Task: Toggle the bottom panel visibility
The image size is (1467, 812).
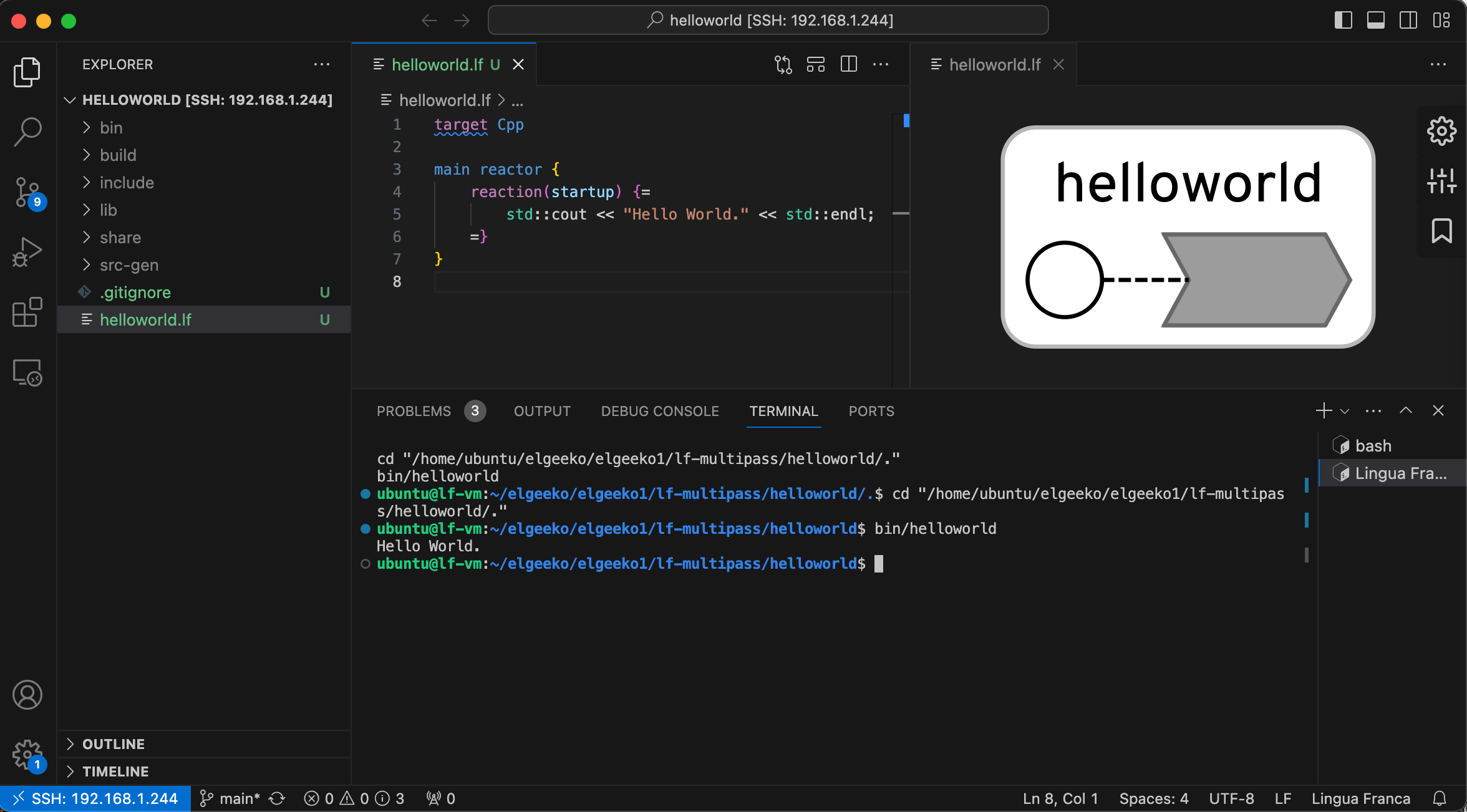Action: pos(1375,21)
